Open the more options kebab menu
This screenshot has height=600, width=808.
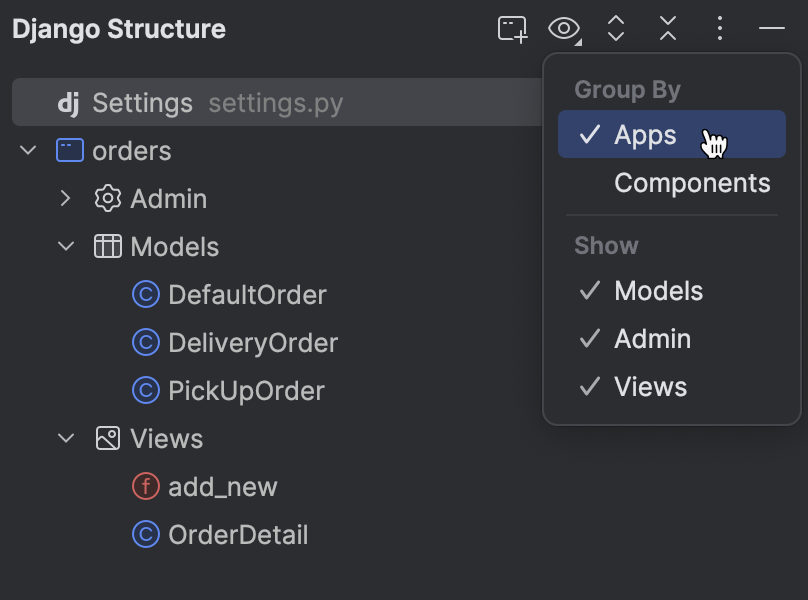[x=719, y=29]
